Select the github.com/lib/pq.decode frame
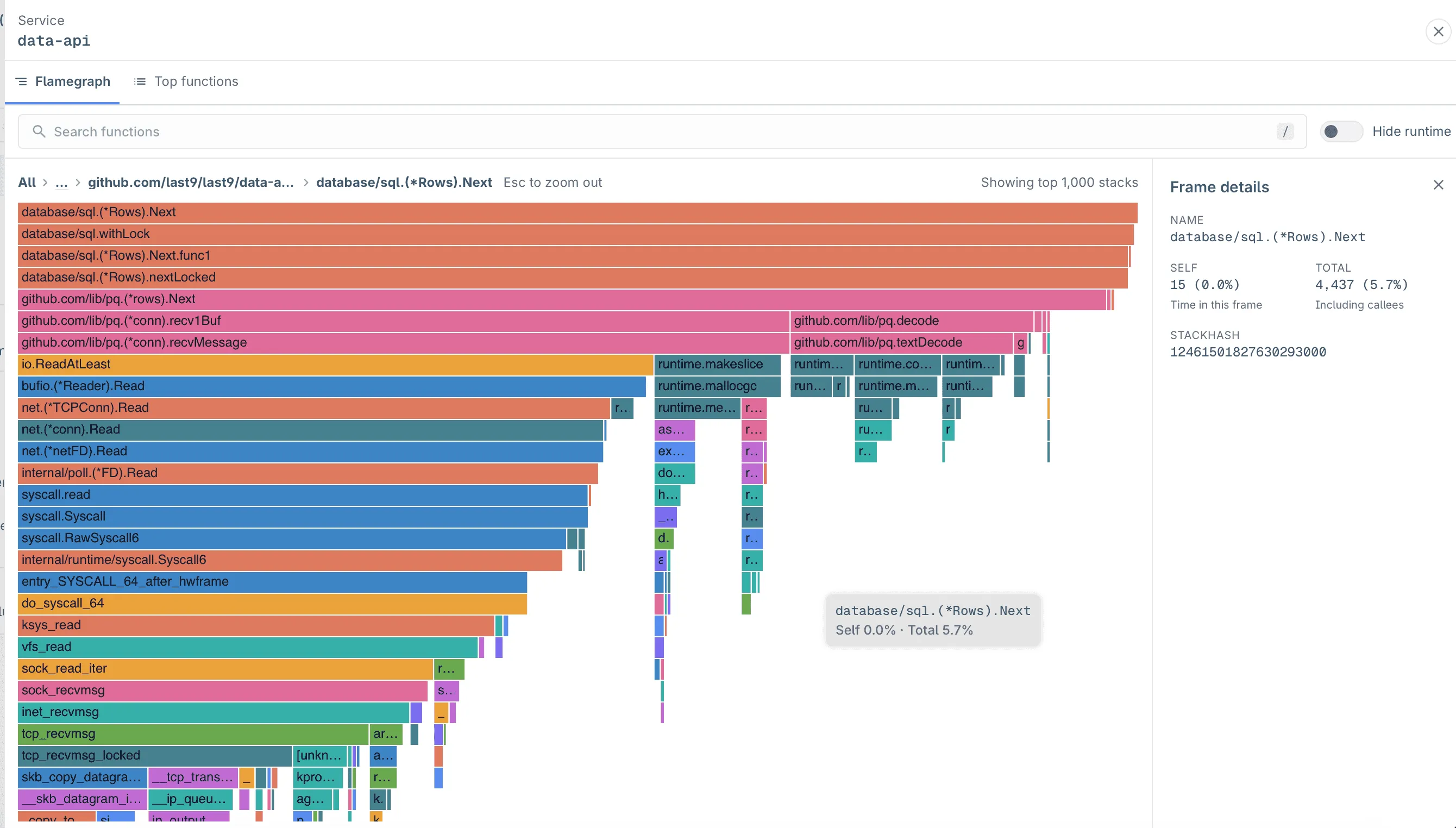1456x828 pixels. [911, 321]
